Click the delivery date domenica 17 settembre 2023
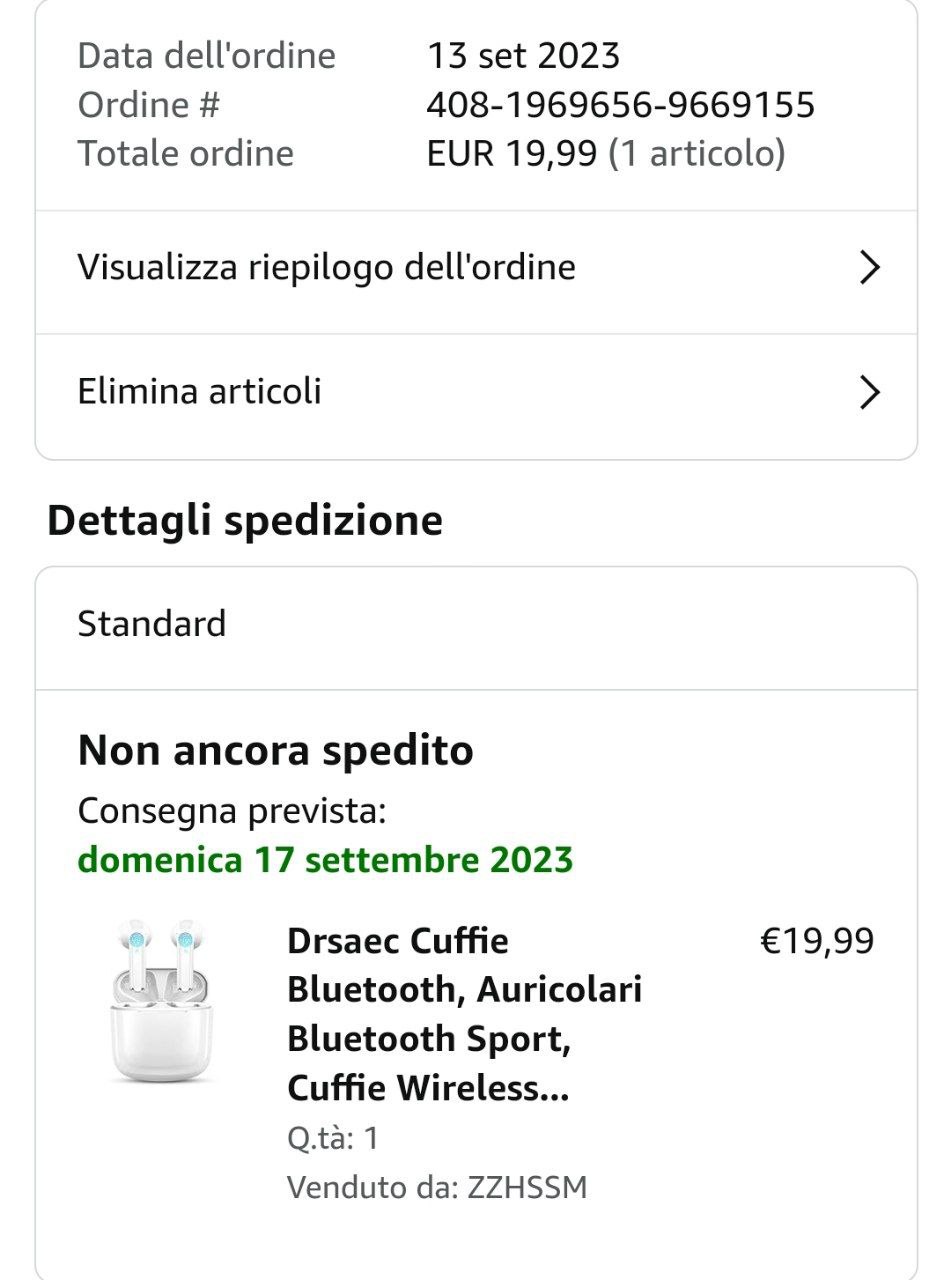Image resolution: width=951 pixels, height=1280 pixels. point(325,860)
